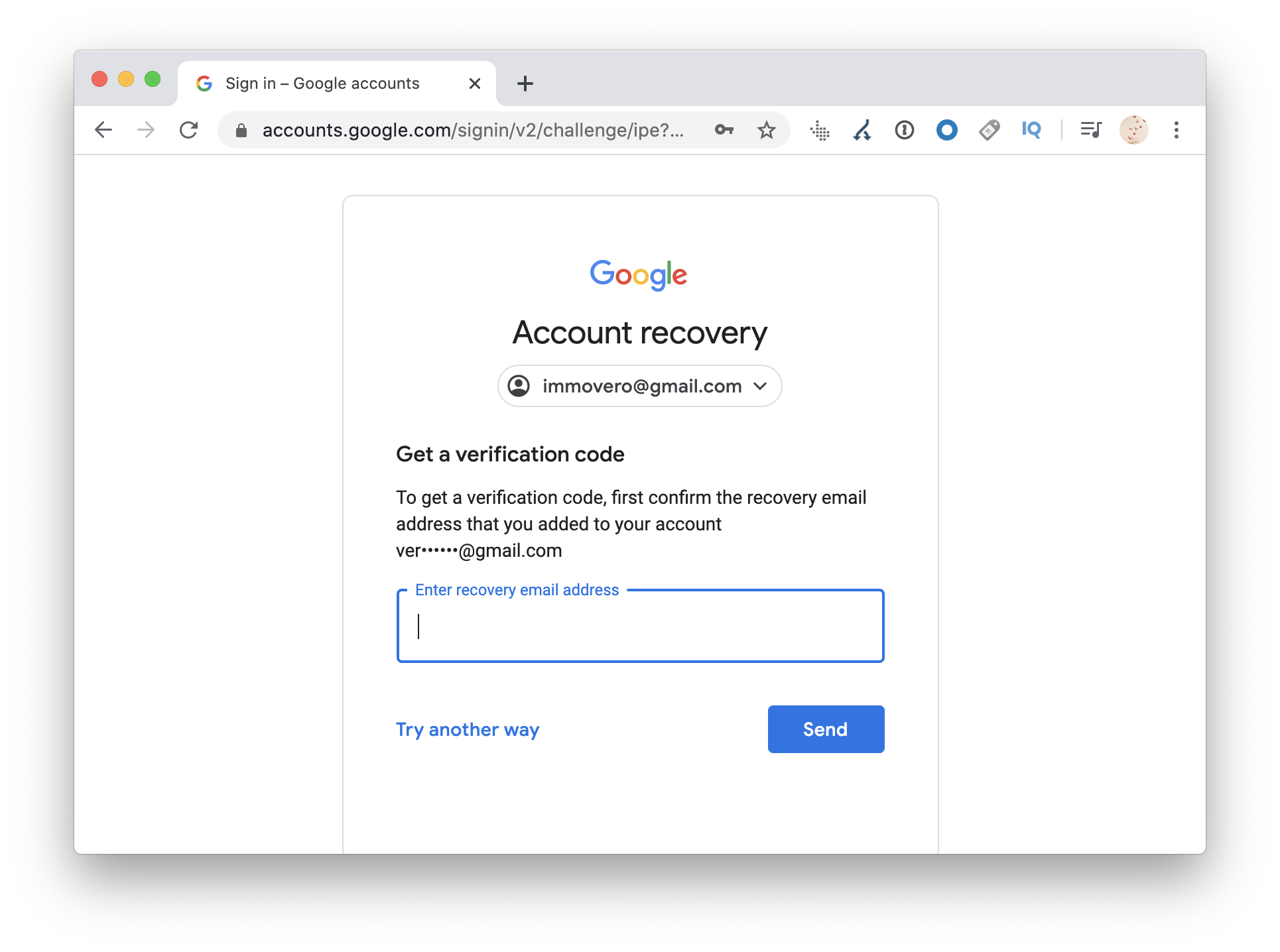Click the back navigation arrow
This screenshot has width=1280, height=952.
click(103, 129)
